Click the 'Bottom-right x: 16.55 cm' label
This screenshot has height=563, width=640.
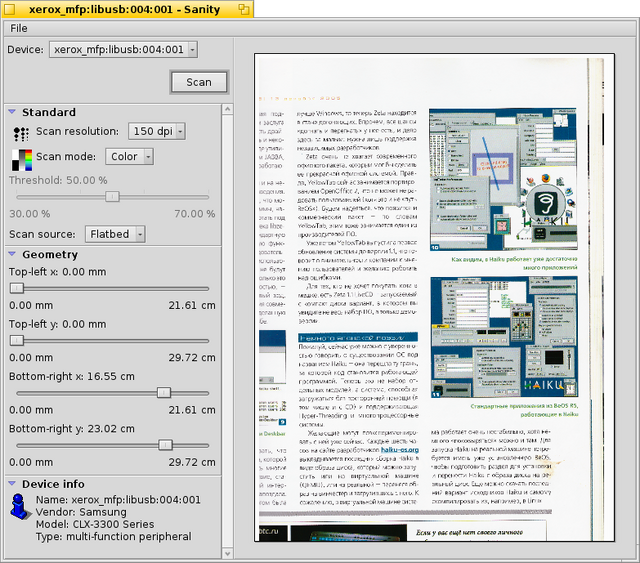71,376
